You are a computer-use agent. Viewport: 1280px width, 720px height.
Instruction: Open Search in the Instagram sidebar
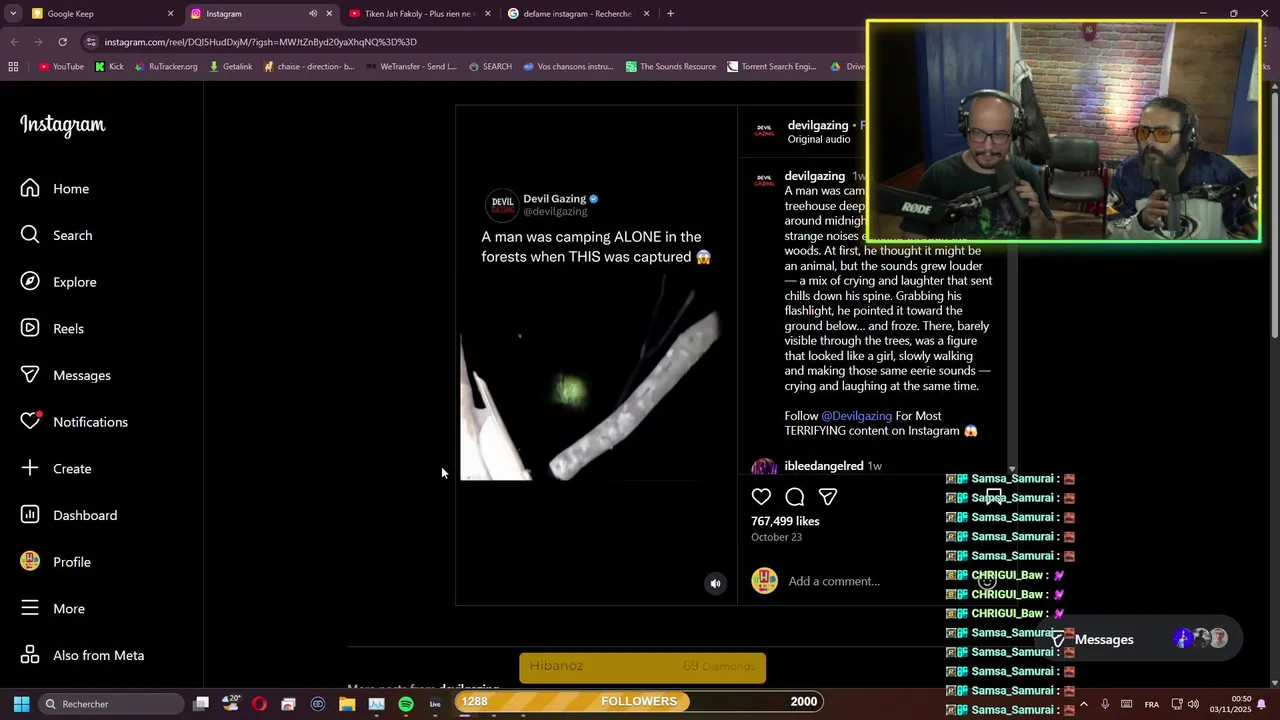(57, 235)
